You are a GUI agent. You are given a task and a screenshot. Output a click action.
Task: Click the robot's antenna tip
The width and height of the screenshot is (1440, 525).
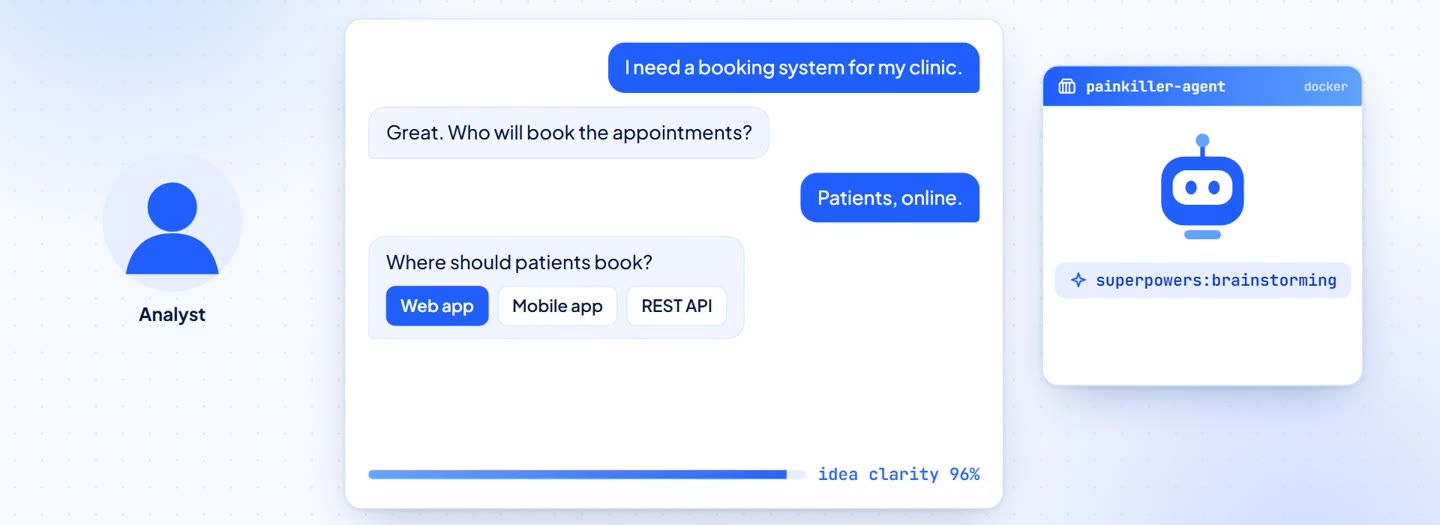(1202, 141)
